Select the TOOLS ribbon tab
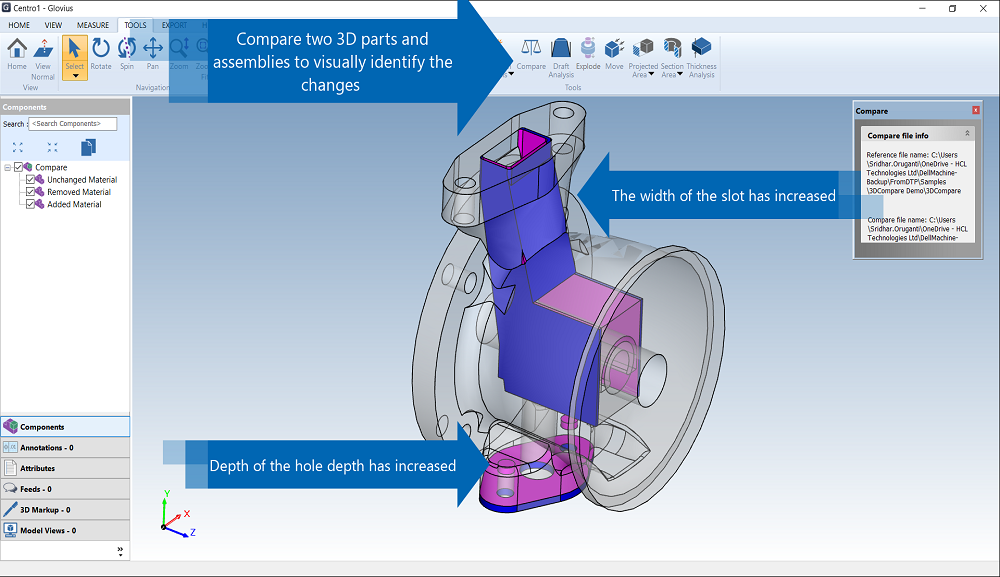Screen dimensions: 1000x577 (135, 26)
